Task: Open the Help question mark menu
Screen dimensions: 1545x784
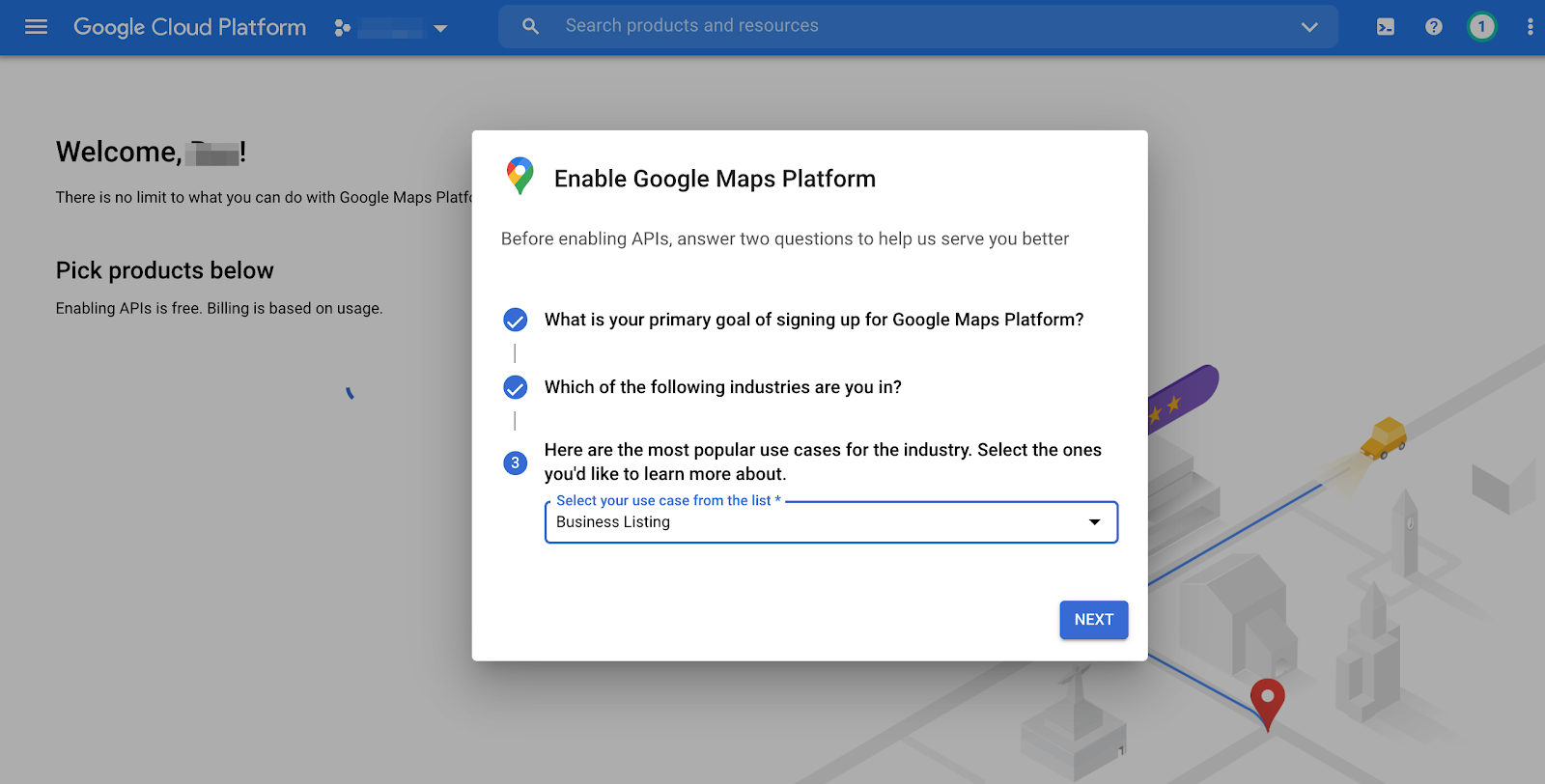Action: [x=1434, y=27]
